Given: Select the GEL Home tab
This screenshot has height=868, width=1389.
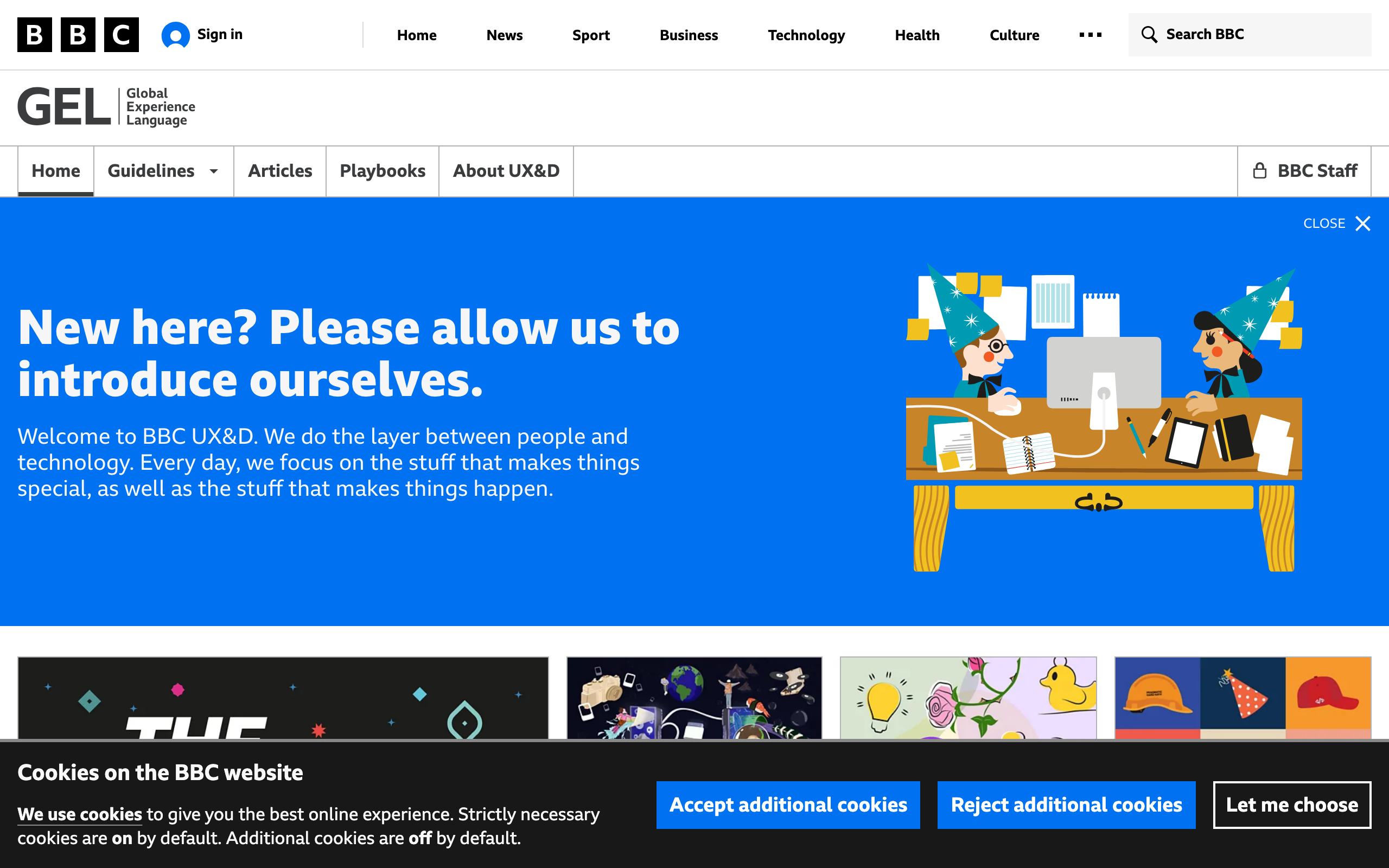Looking at the screenshot, I should click(x=56, y=171).
